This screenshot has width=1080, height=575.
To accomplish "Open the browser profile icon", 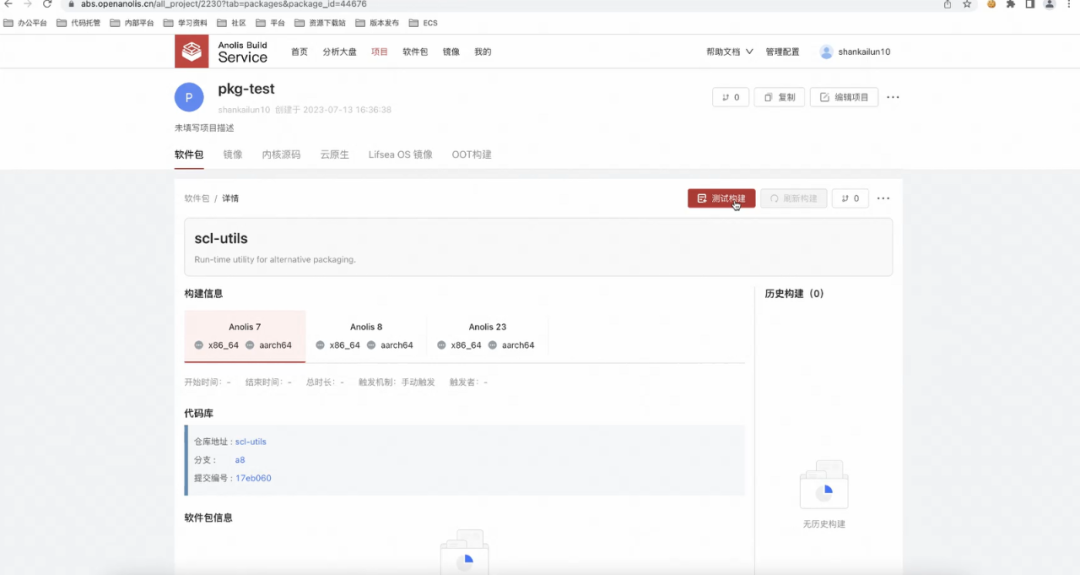I will click(x=1050, y=4).
